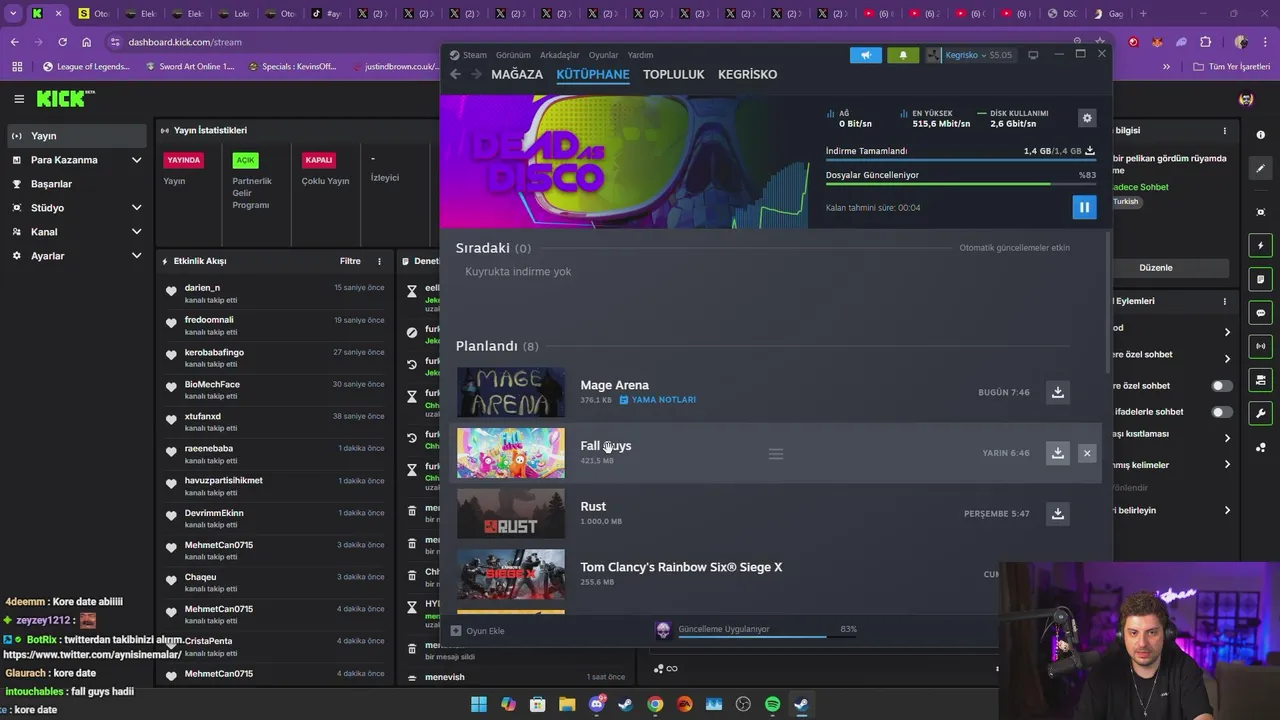The width and height of the screenshot is (1280, 720).
Task: Open Mage Arena patch notes link
Action: 657,400
